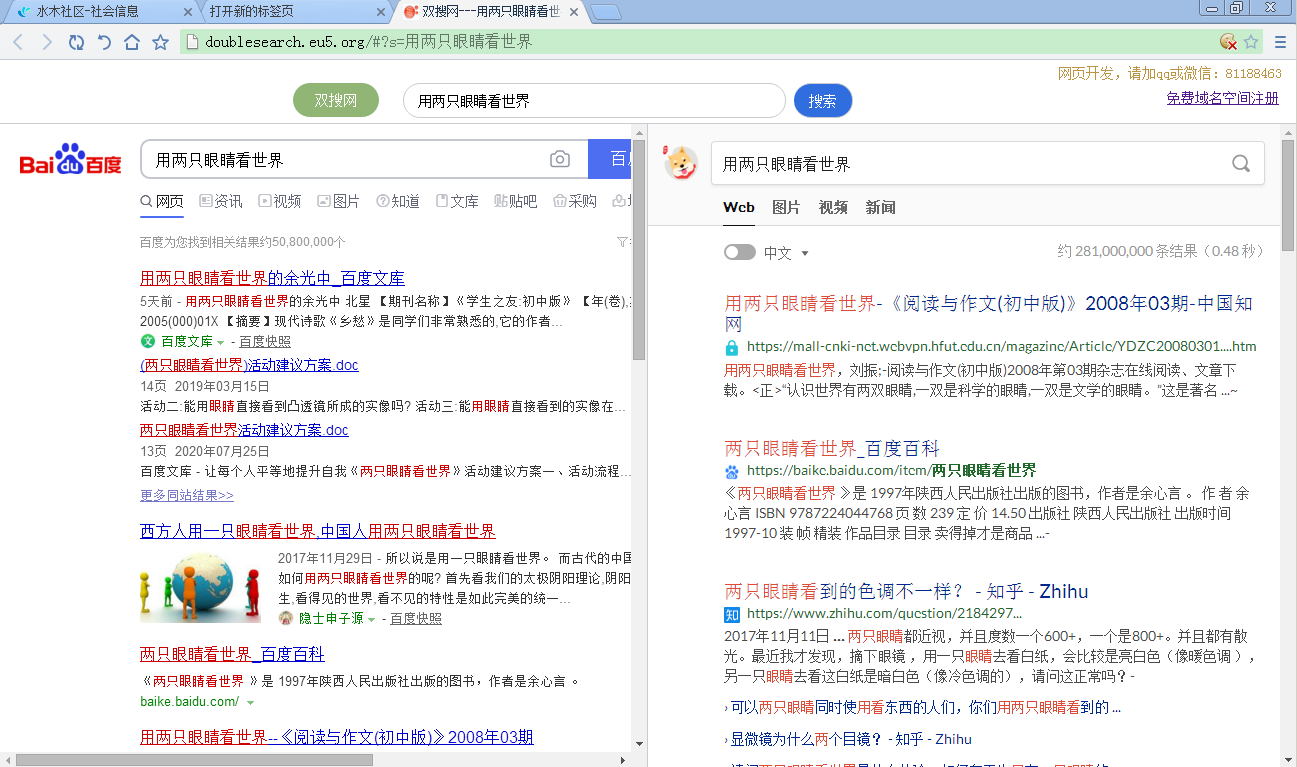
Task: Select the Web tab in the right pane
Action: [739, 207]
